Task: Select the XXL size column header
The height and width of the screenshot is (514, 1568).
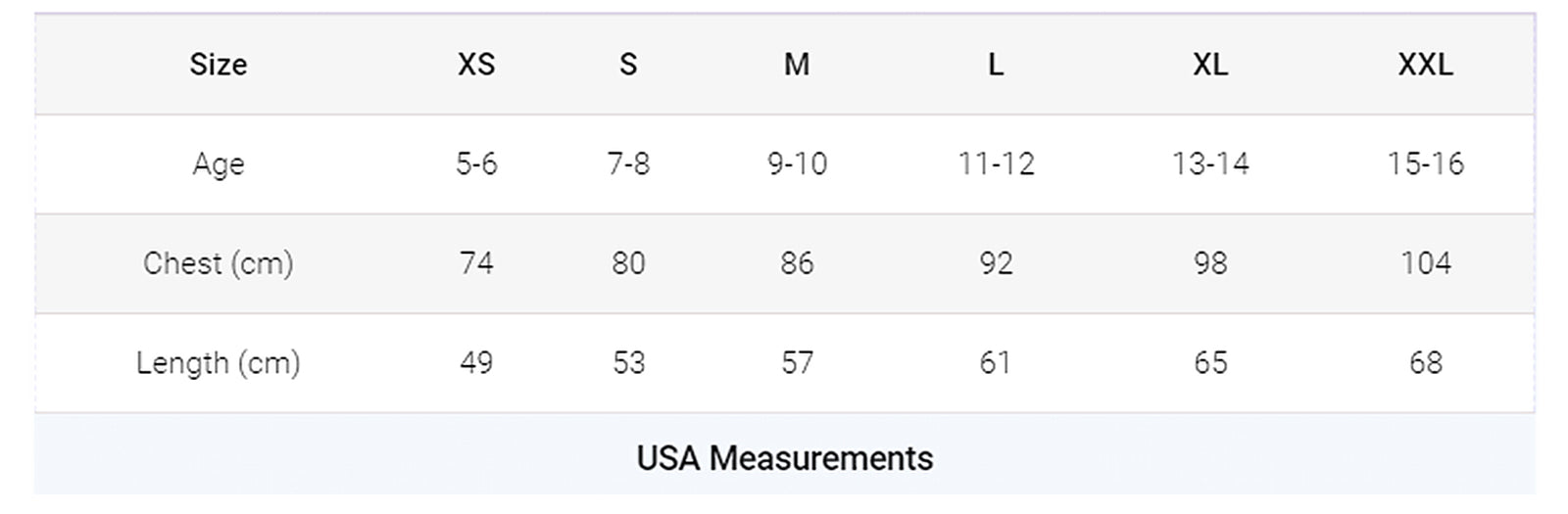Action: tap(1425, 65)
